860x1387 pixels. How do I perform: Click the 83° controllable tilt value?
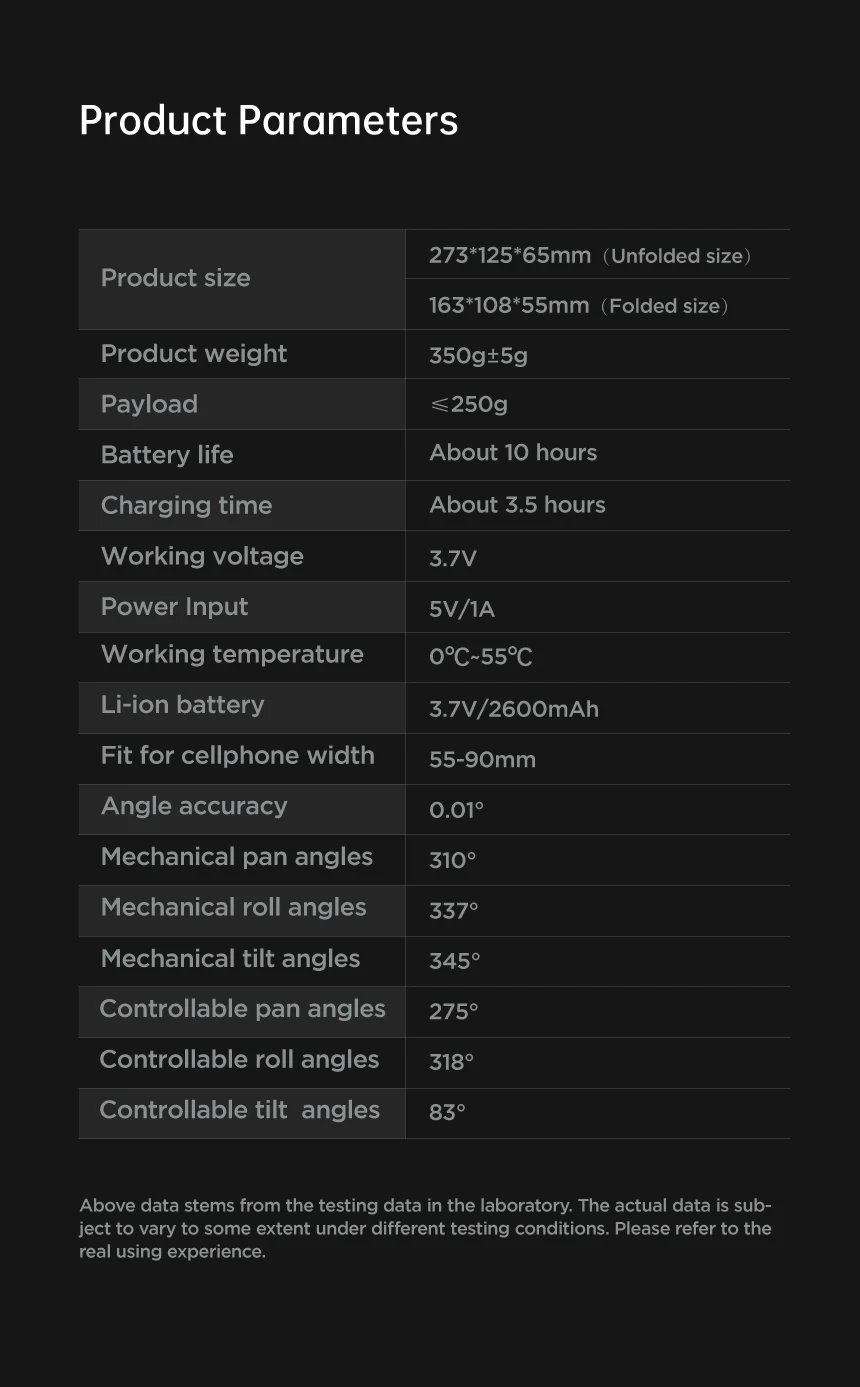447,1112
